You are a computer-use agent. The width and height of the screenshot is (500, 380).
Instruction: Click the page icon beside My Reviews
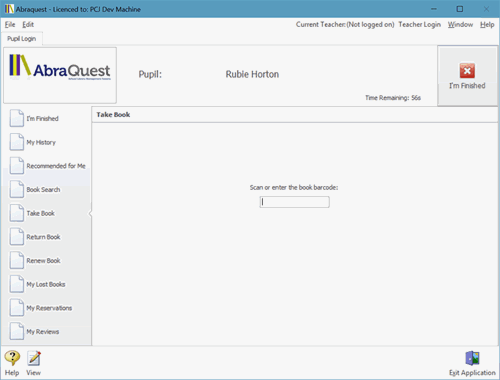(x=17, y=331)
